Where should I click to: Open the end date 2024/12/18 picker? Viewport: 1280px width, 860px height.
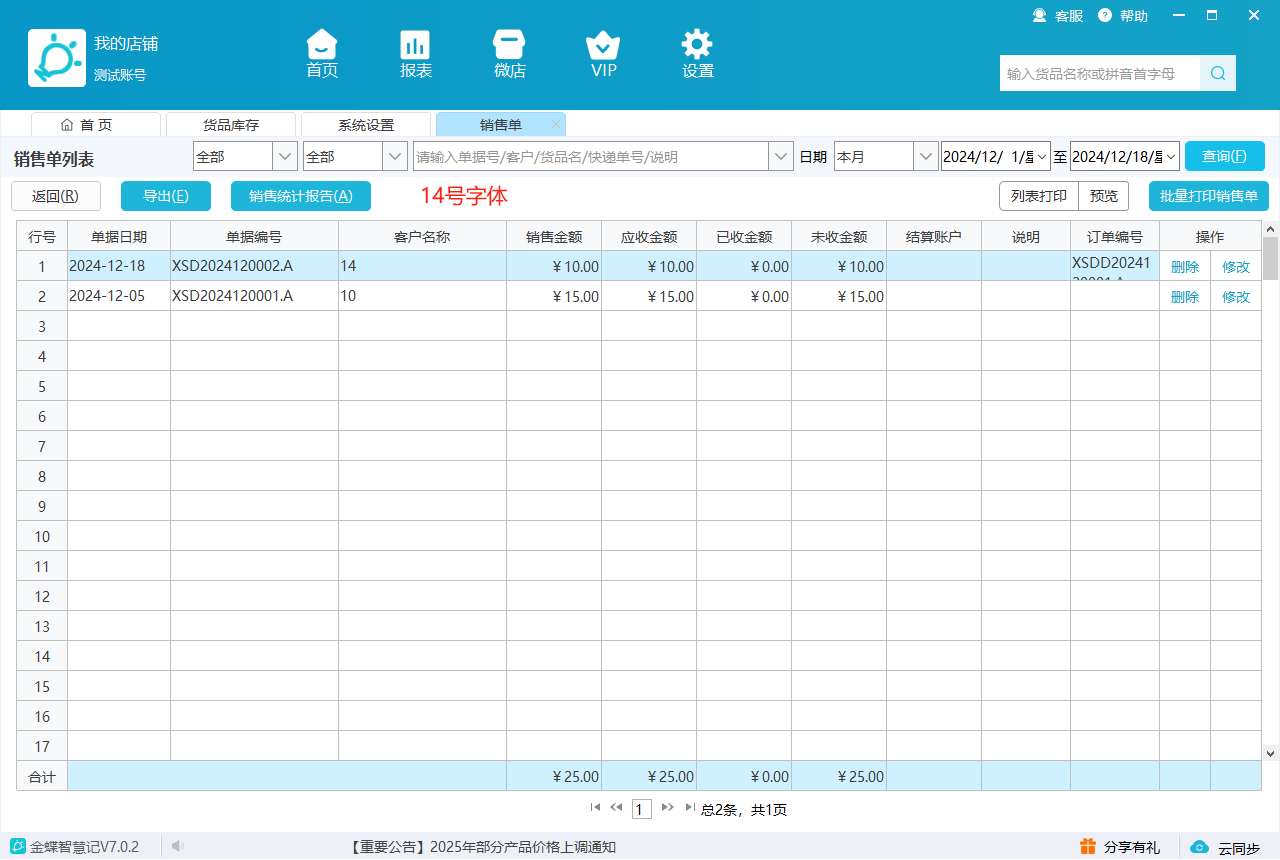(1171, 156)
